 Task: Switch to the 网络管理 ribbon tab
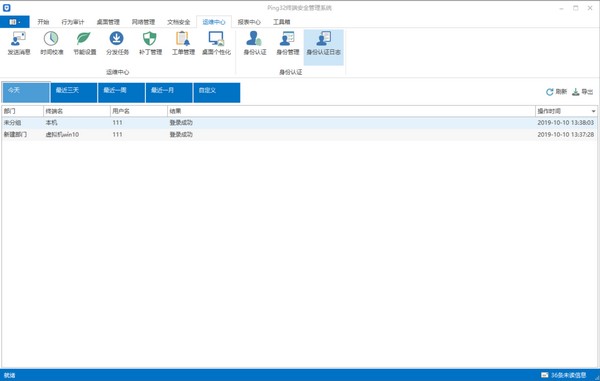coord(143,22)
